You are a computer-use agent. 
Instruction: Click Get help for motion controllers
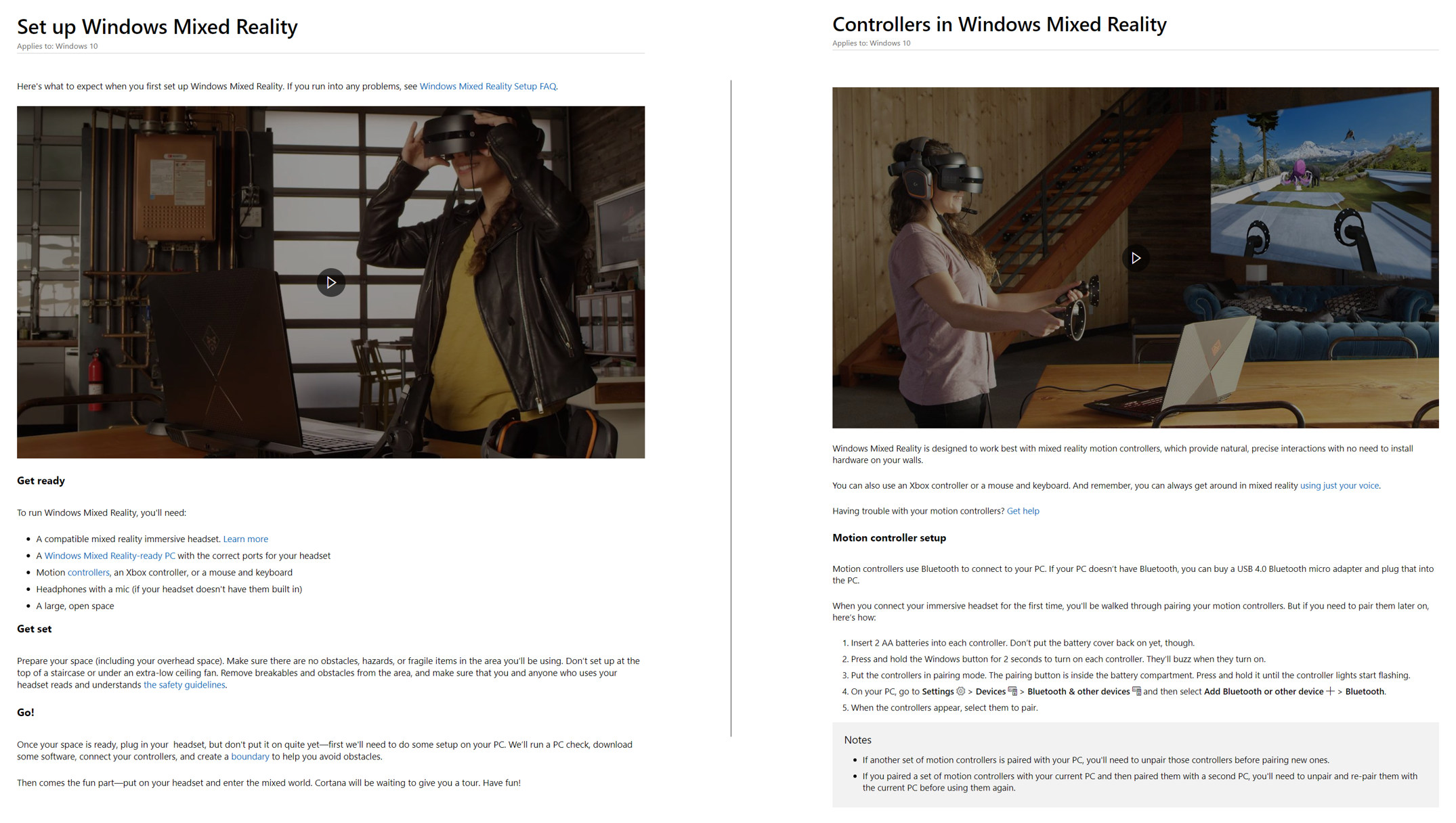coord(1023,511)
